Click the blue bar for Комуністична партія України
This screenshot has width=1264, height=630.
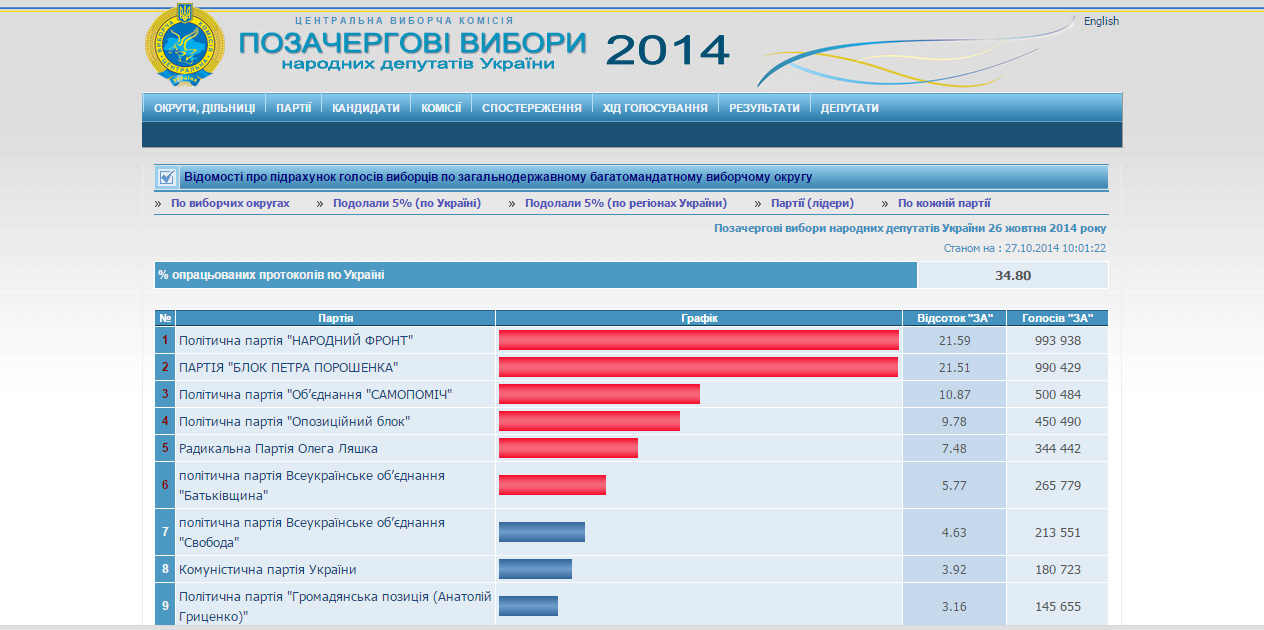pos(535,570)
